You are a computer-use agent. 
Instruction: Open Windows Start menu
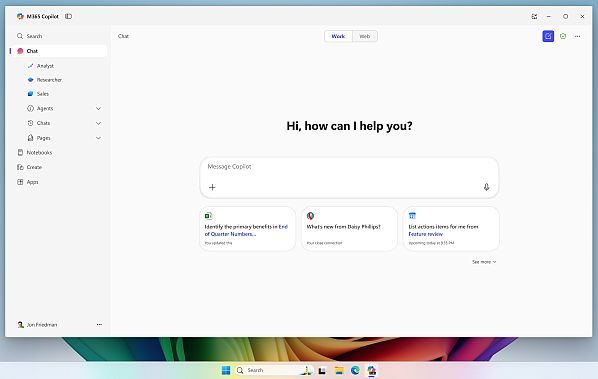[x=226, y=370]
